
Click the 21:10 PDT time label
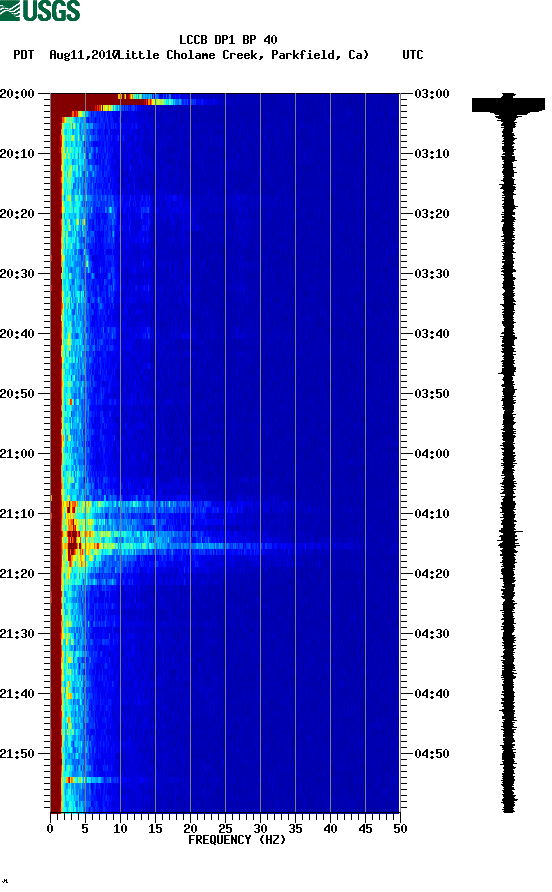pyautogui.click(x=17, y=514)
